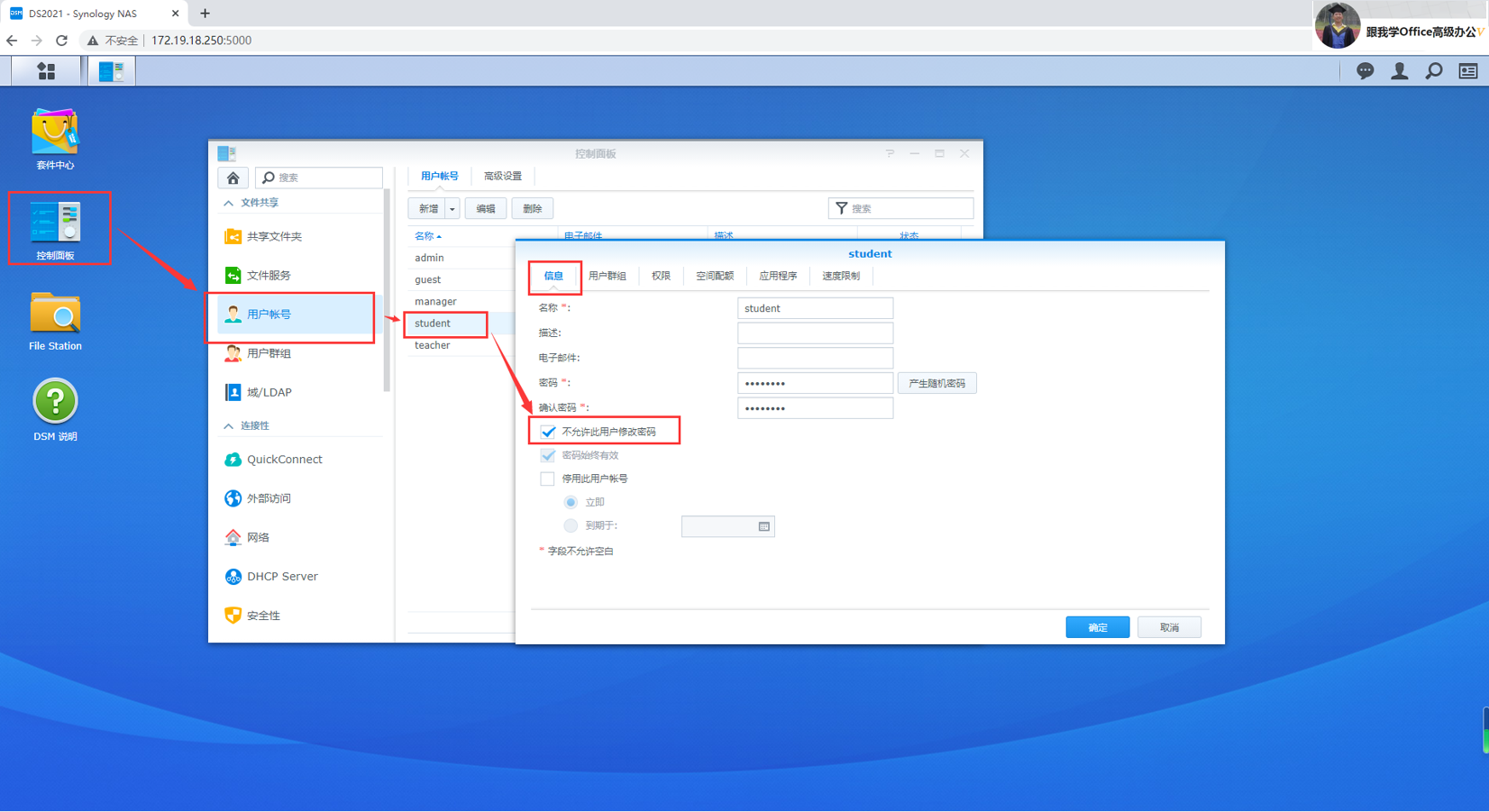Check the disable this user account box
The image size is (1489, 812).
coord(547,479)
